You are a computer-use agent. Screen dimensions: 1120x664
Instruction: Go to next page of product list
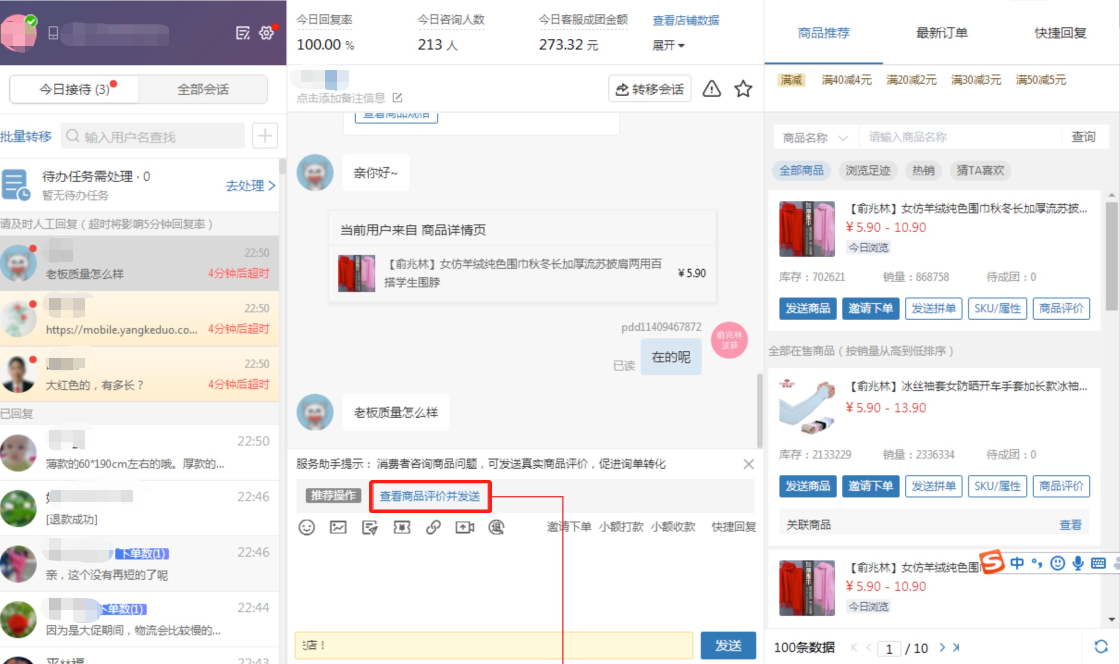click(x=941, y=648)
